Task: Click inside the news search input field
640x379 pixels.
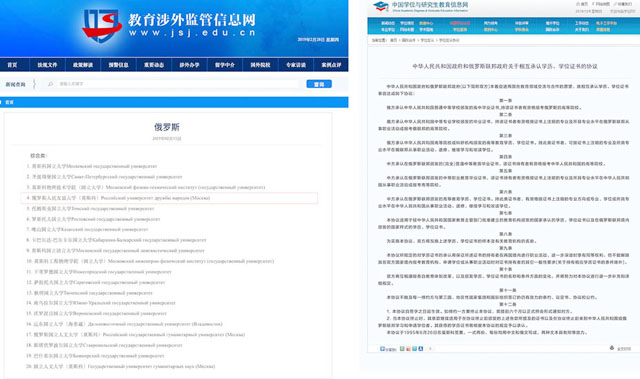Action: [x=176, y=84]
